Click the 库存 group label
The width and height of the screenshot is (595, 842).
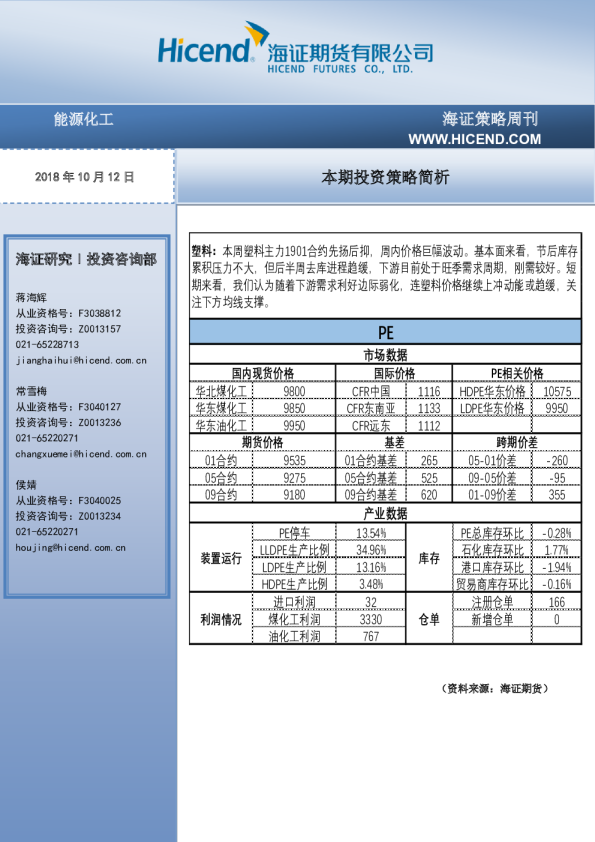point(429,558)
